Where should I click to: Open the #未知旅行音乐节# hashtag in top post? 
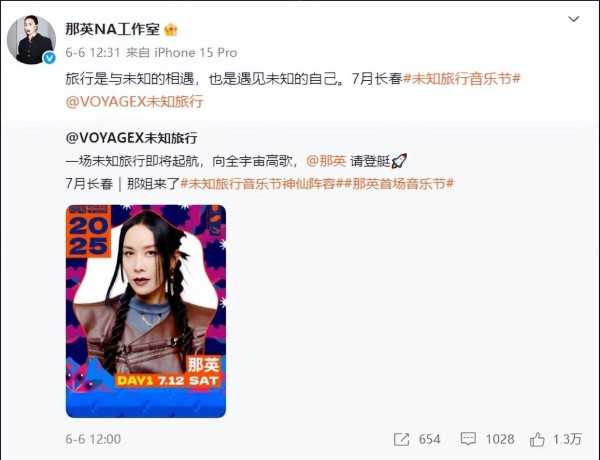pyautogui.click(x=462, y=79)
